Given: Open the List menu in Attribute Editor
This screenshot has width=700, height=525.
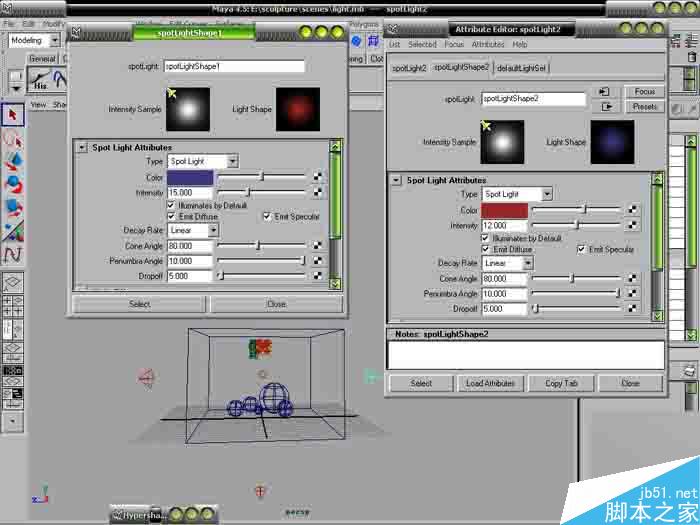Looking at the screenshot, I should [x=394, y=44].
